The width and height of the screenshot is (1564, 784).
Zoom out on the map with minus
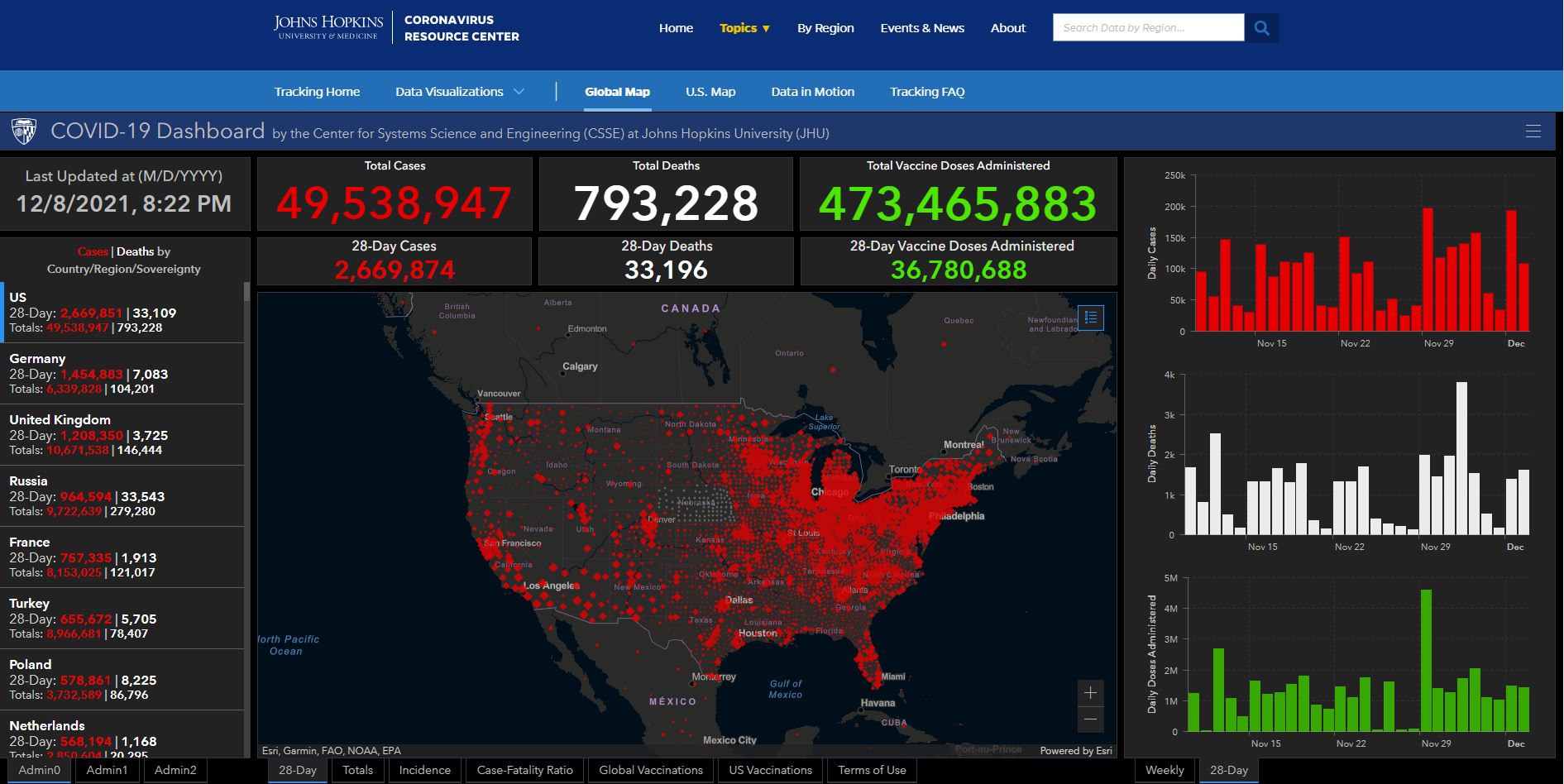point(1090,719)
